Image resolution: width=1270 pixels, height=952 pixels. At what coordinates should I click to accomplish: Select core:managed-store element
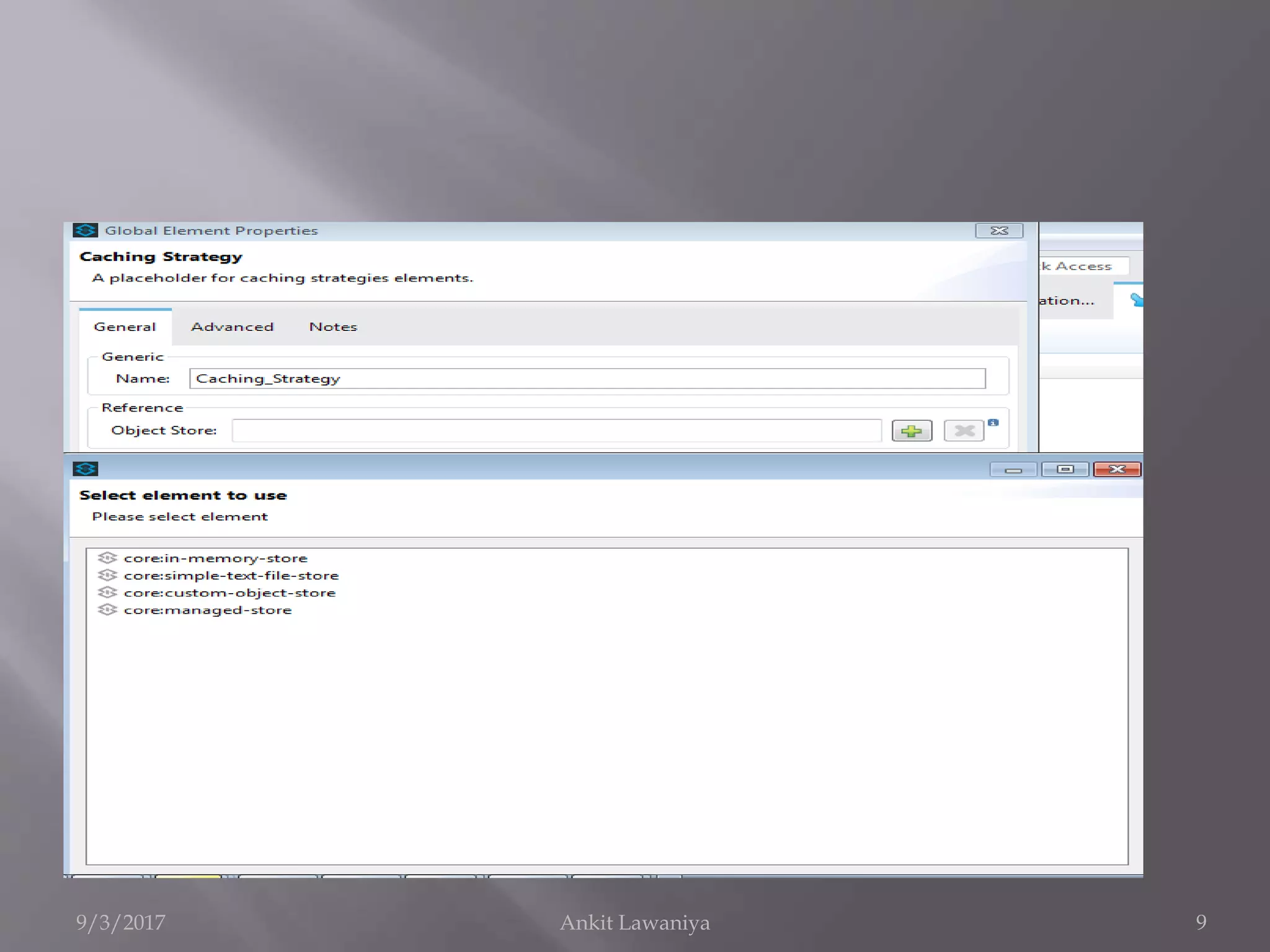click(207, 610)
